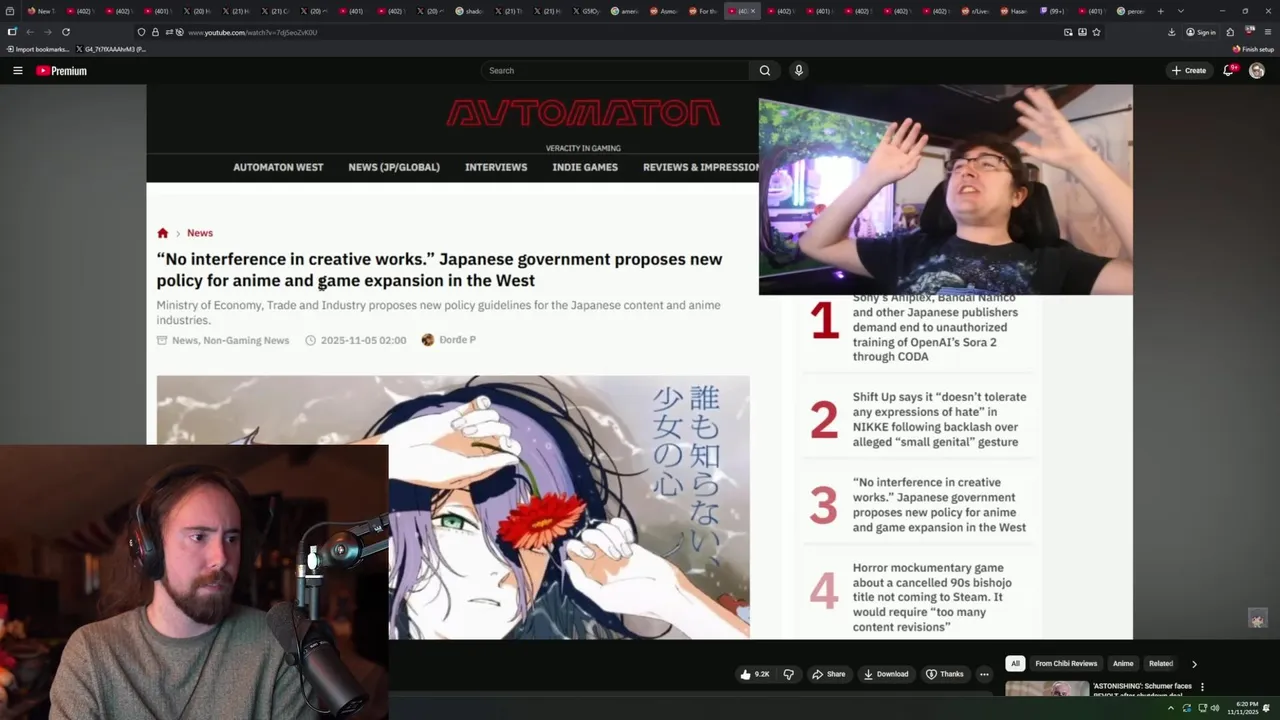Screen dimensions: 1280x720
Task: Open Firefox View sidebar icon
Action: pyautogui.click(x=10, y=11)
